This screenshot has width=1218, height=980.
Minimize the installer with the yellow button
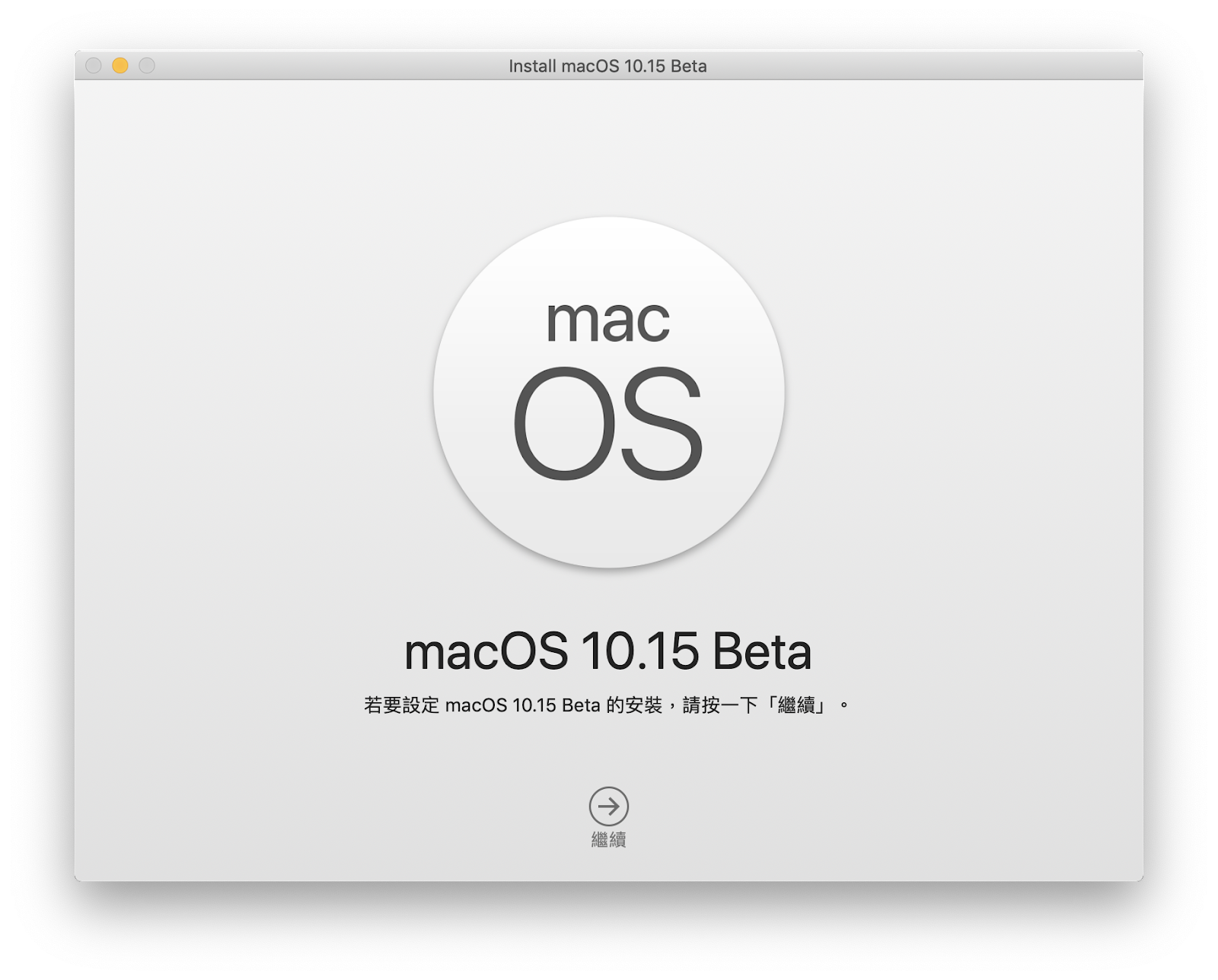coord(120,65)
